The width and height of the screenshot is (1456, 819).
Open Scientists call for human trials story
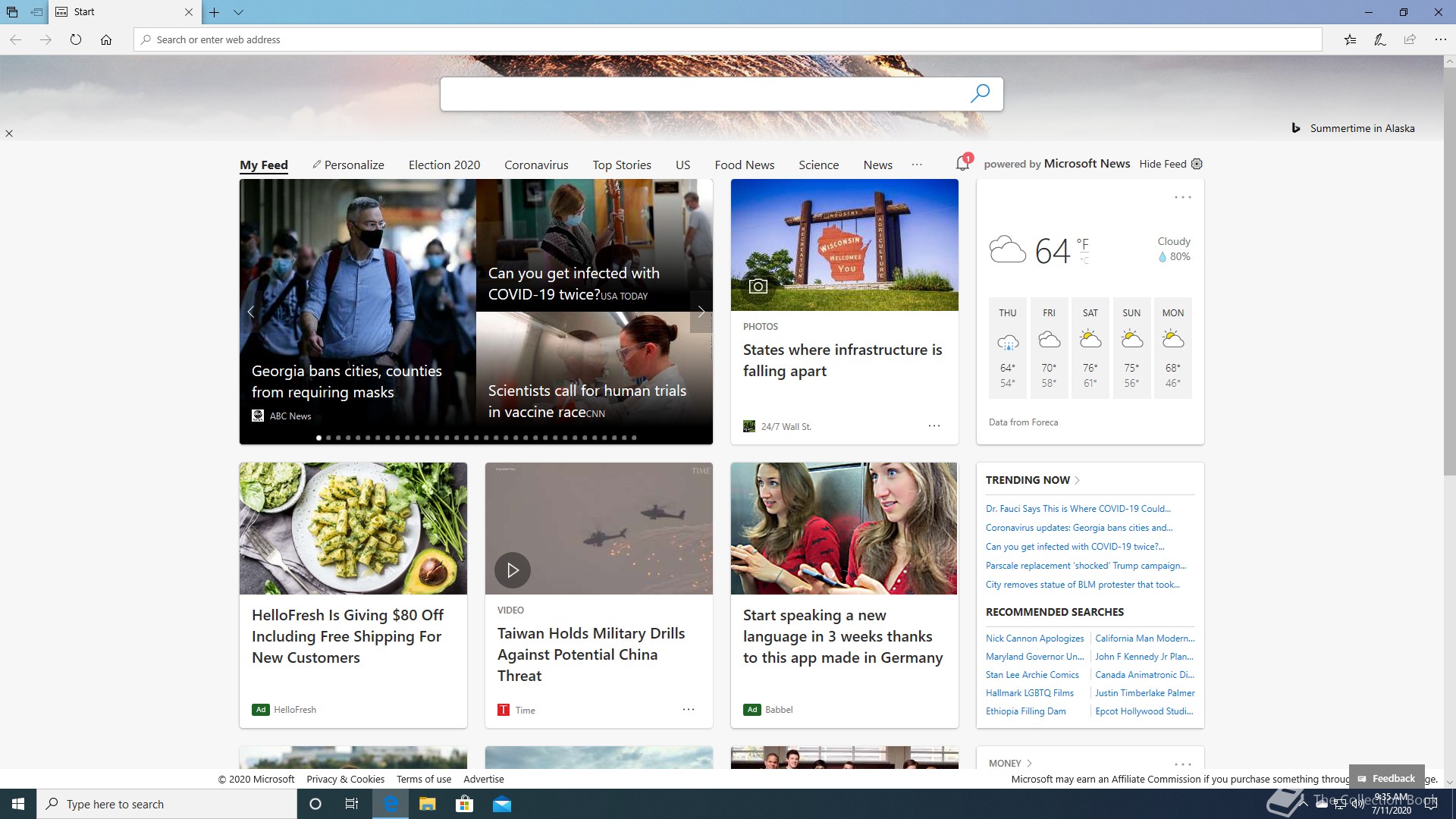tap(587, 401)
